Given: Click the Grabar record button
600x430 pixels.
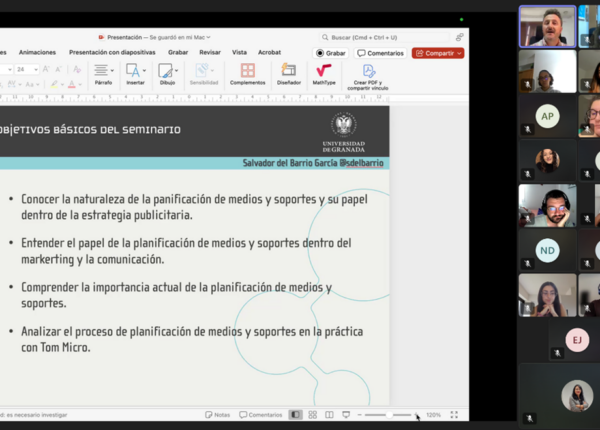Looking at the screenshot, I should click(x=331, y=53).
